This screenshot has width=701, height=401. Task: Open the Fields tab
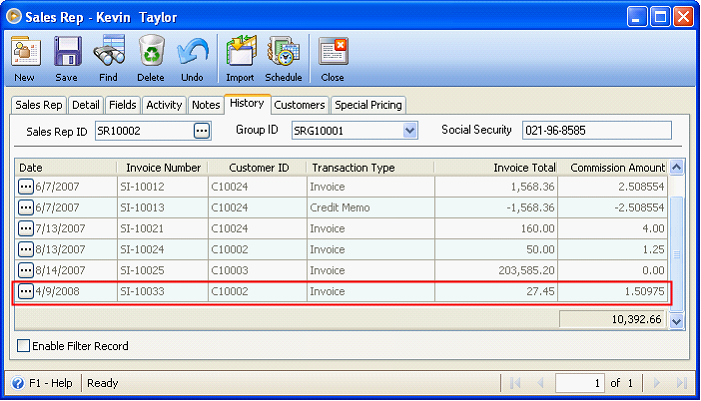pos(122,105)
